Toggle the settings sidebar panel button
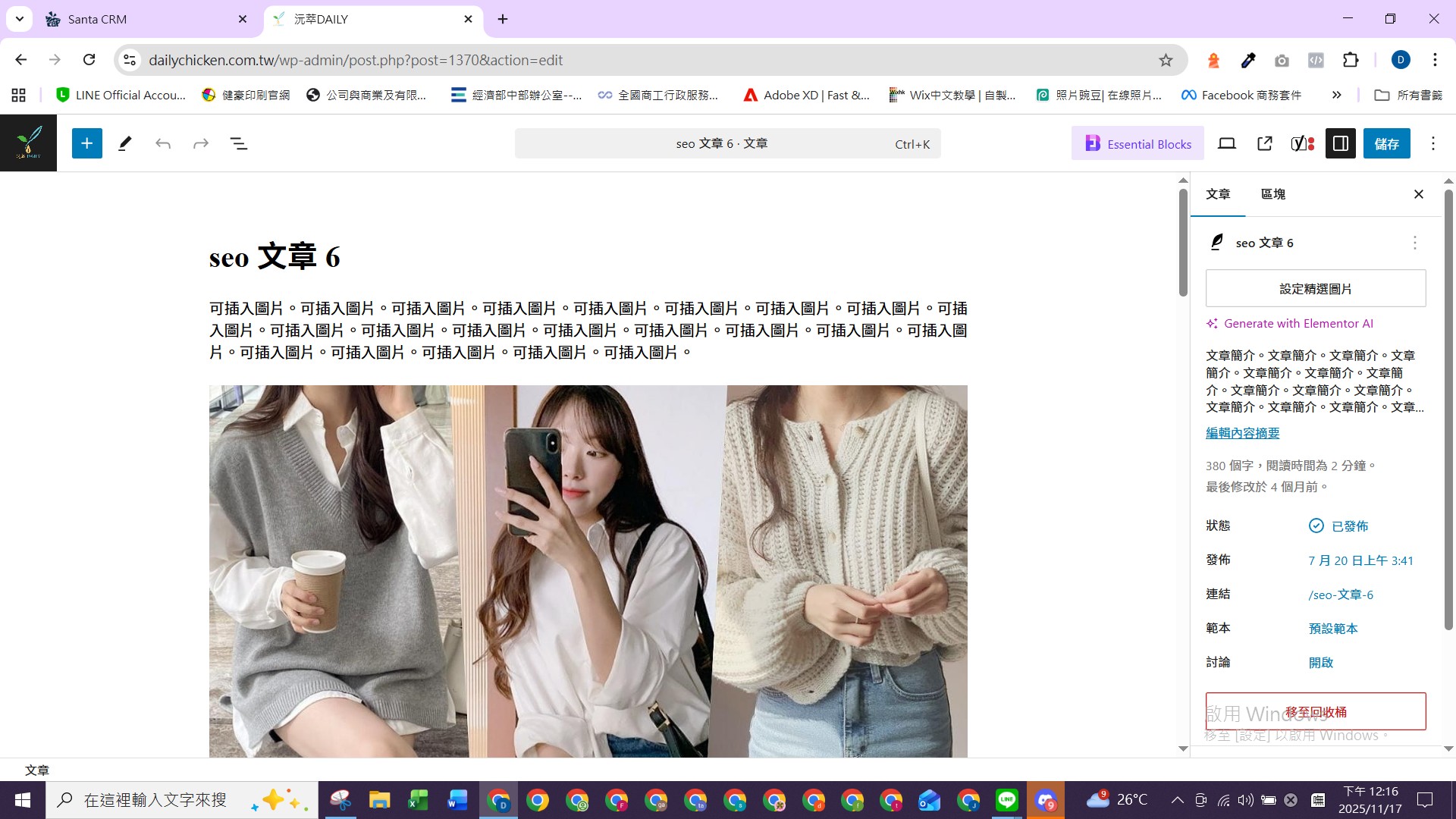1456x819 pixels. [x=1340, y=143]
